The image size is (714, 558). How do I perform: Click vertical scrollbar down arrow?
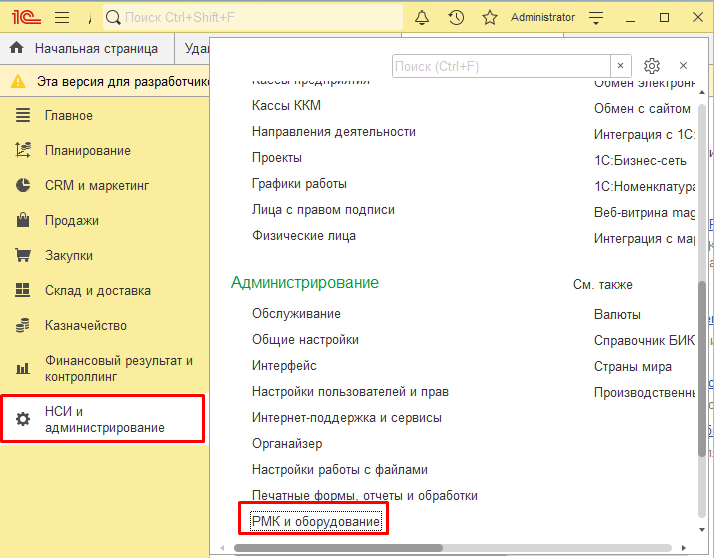702,529
